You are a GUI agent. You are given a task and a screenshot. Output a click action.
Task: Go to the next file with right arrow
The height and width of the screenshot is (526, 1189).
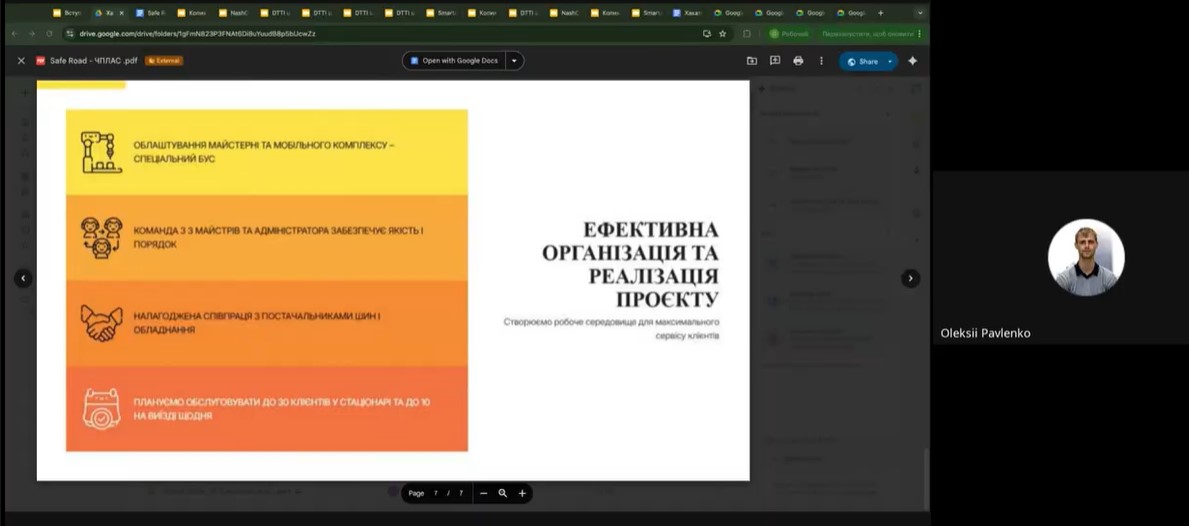(x=910, y=278)
